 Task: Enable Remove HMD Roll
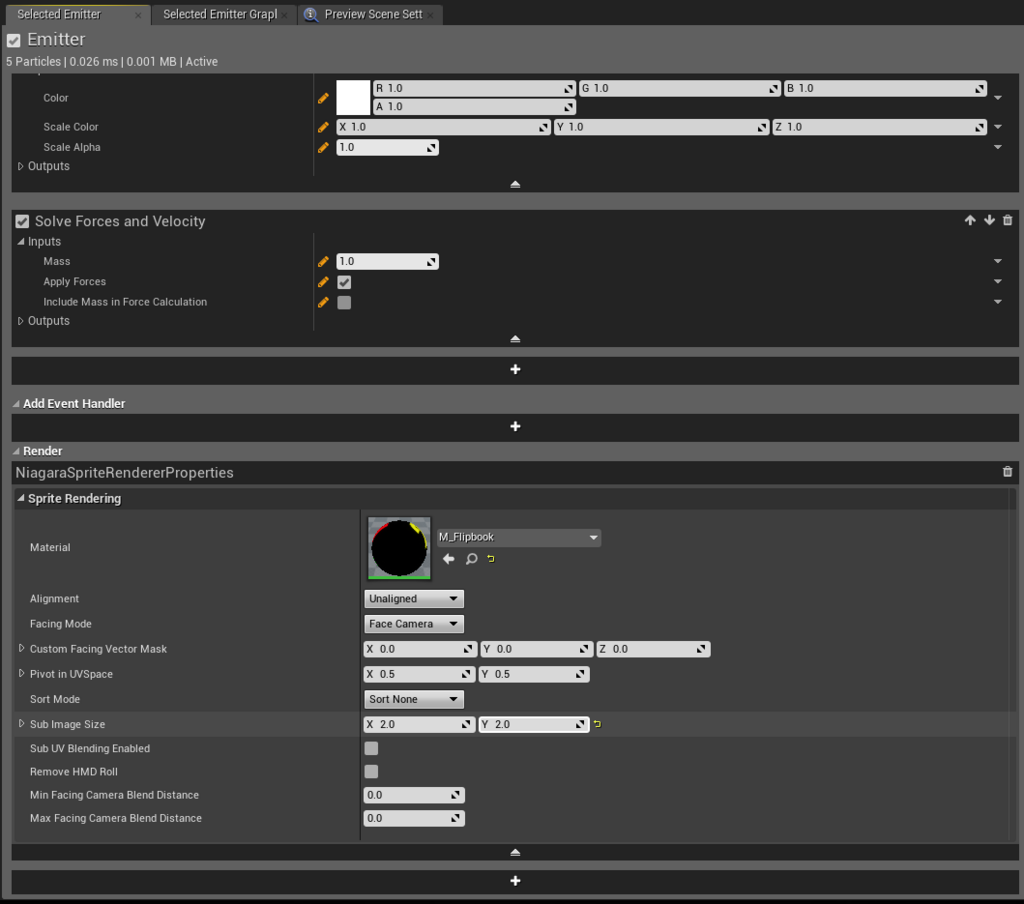[371, 772]
